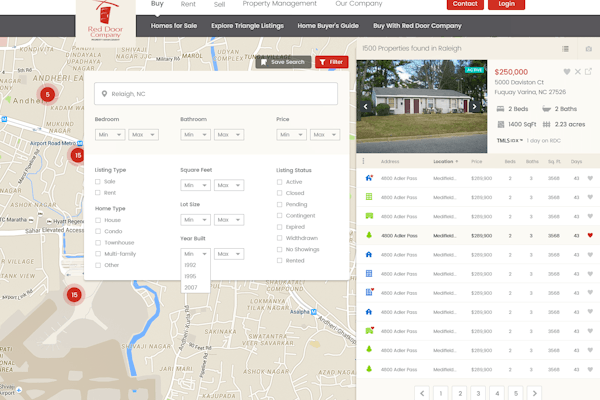Tick the Rent listing type checkbox
This screenshot has width=600, height=400.
[x=98, y=193]
